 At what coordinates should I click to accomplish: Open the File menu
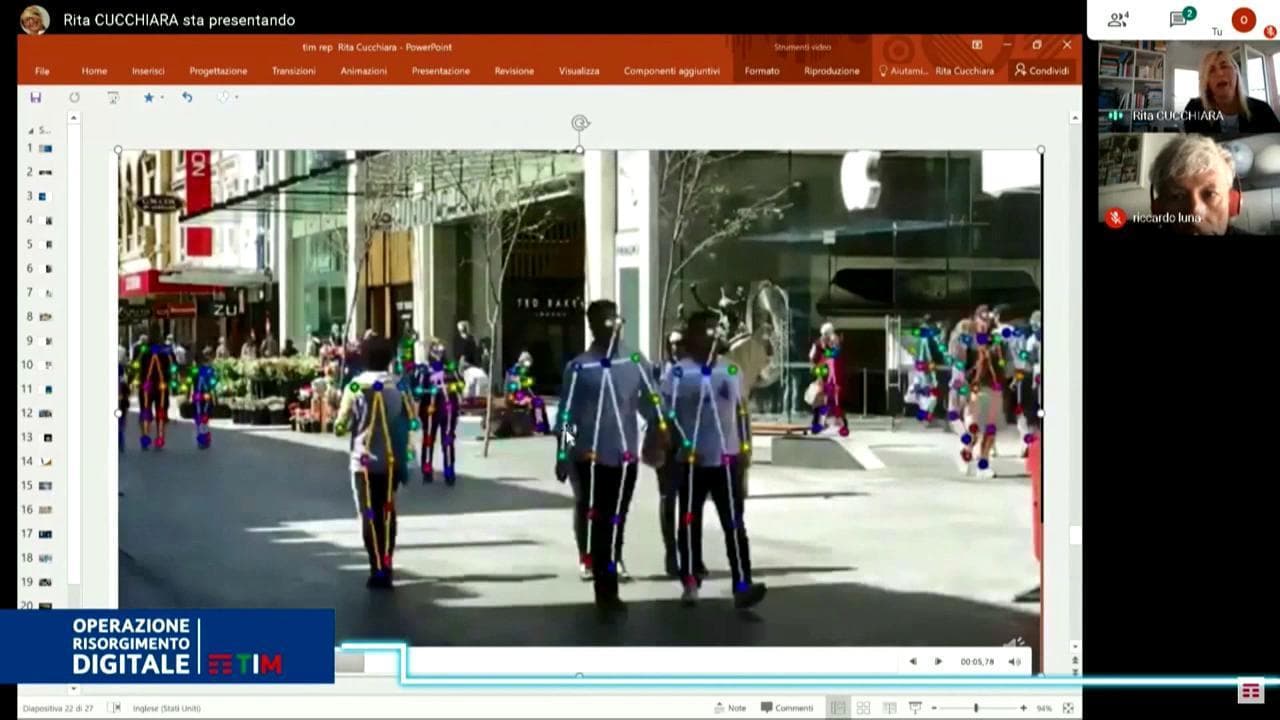[42, 71]
